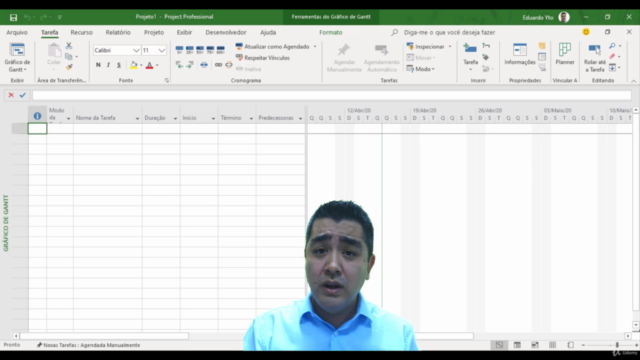Click the Planner icon
This screenshot has width=640, height=360.
tap(565, 54)
